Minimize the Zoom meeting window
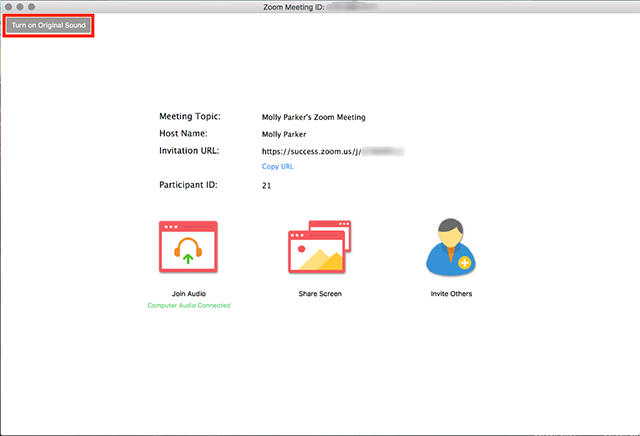This screenshot has height=436, width=640. pyautogui.click(x=20, y=7)
